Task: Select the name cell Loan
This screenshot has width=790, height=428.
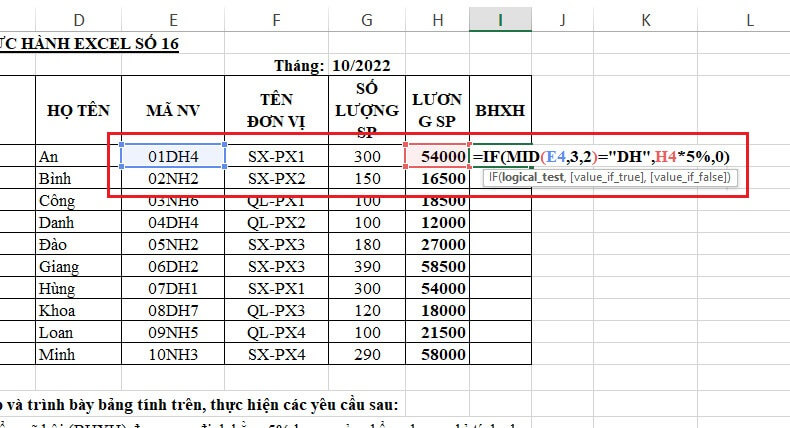Action: coord(79,332)
